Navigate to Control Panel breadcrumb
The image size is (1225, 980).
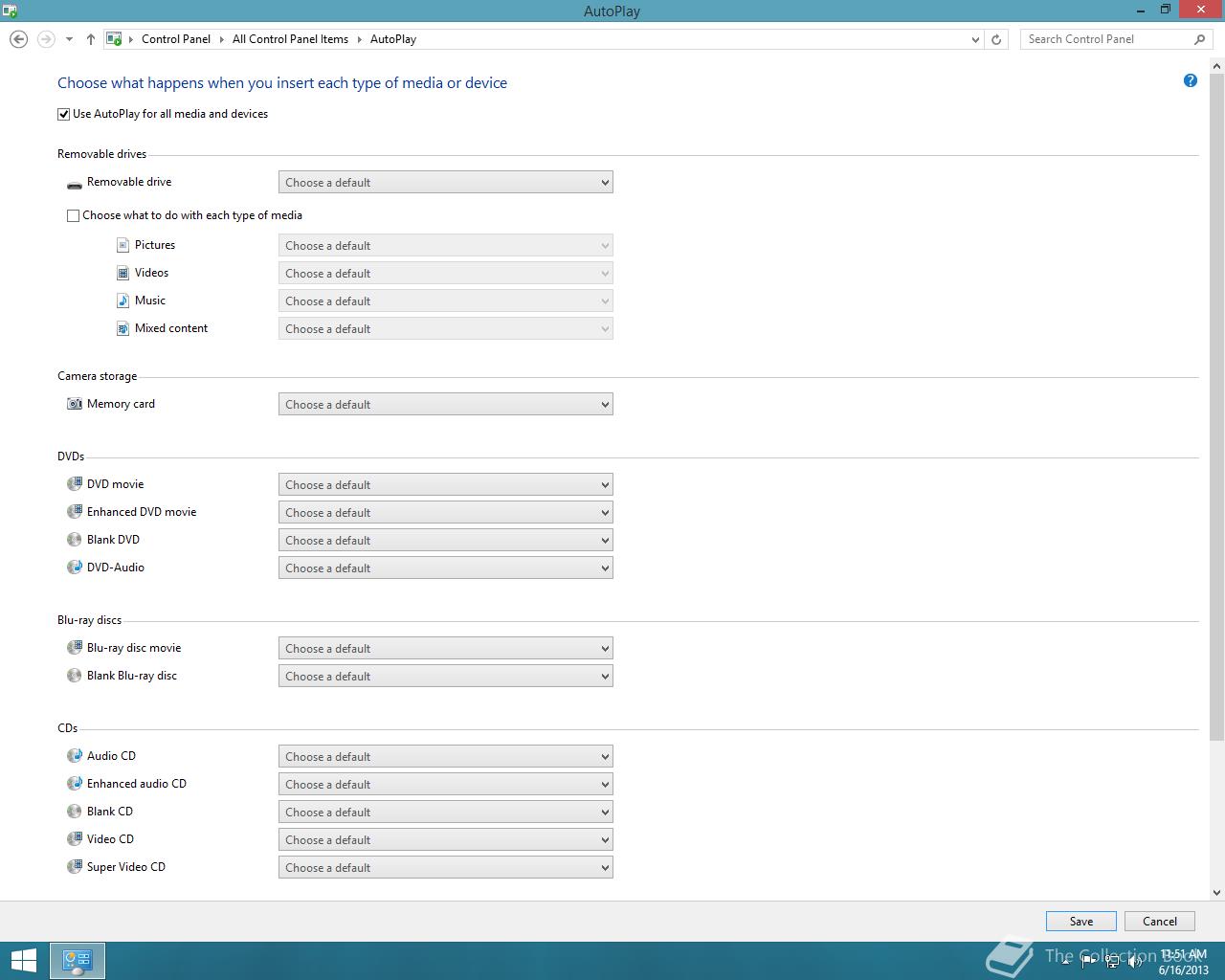(x=176, y=39)
